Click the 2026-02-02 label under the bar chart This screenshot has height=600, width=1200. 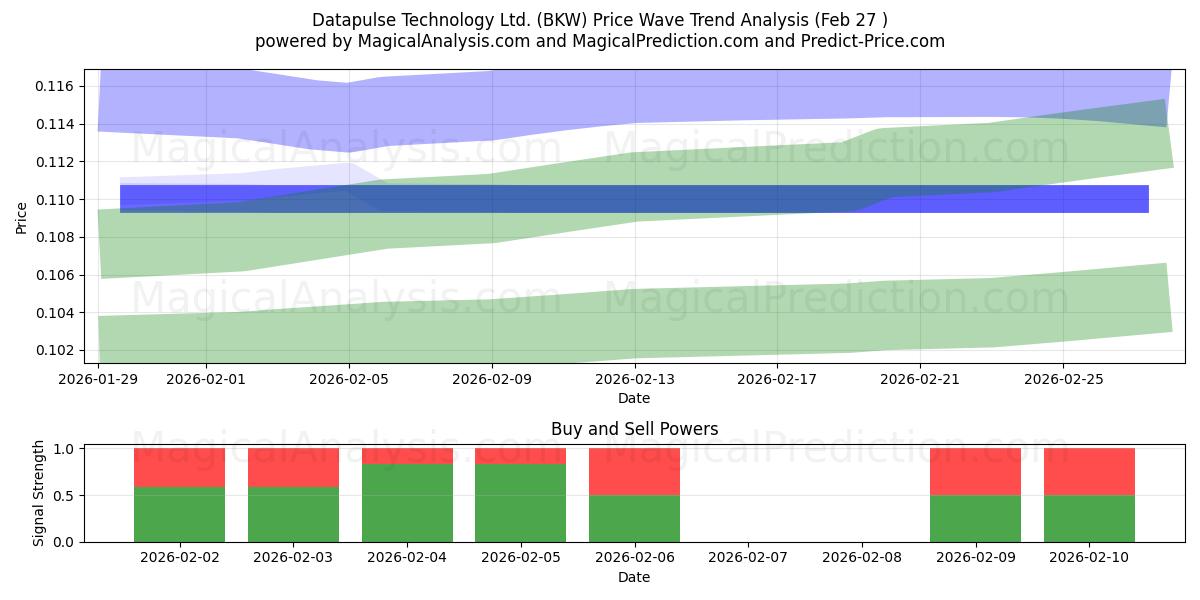point(179,559)
